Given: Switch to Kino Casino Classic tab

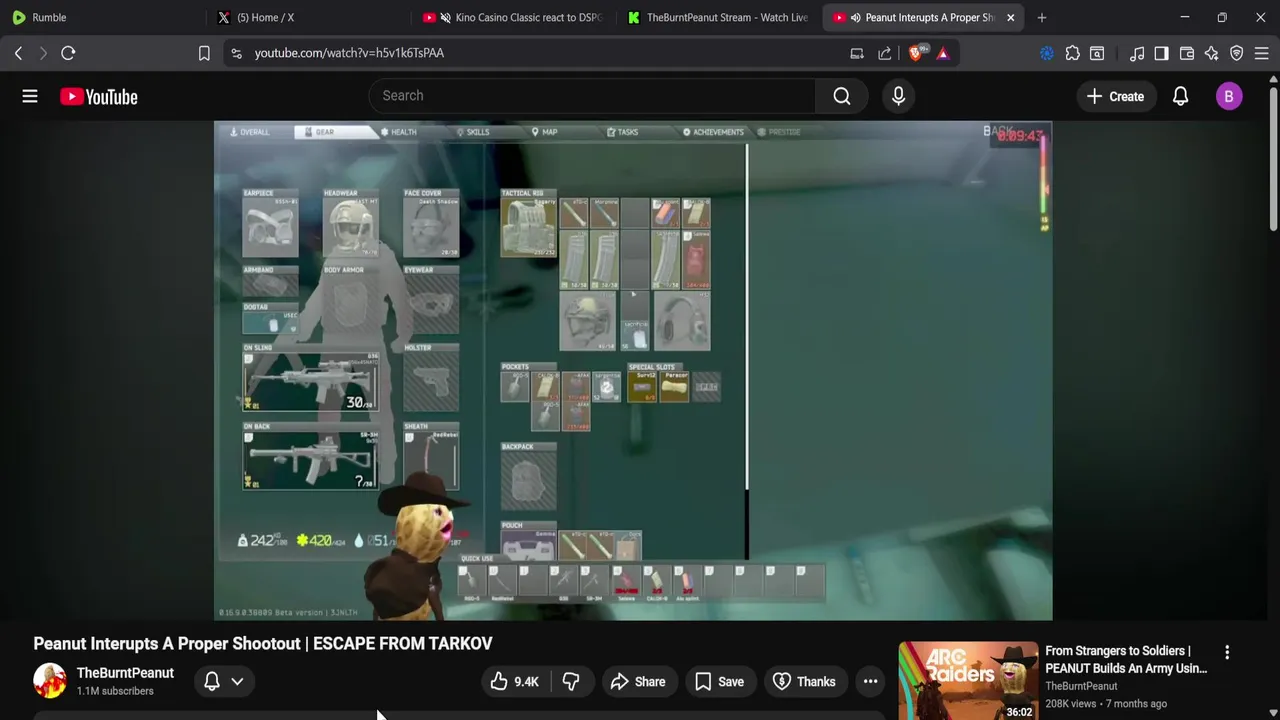Looking at the screenshot, I should point(514,17).
